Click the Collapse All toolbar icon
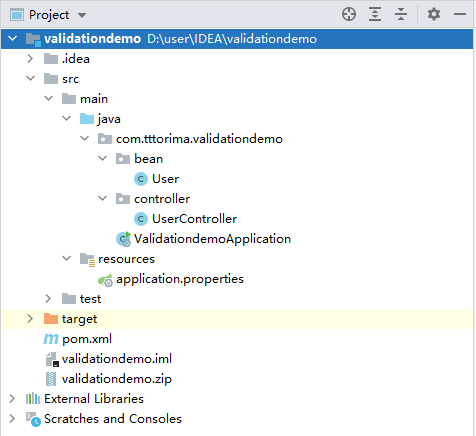Screen dimensions: 476x436 tap(401, 14)
